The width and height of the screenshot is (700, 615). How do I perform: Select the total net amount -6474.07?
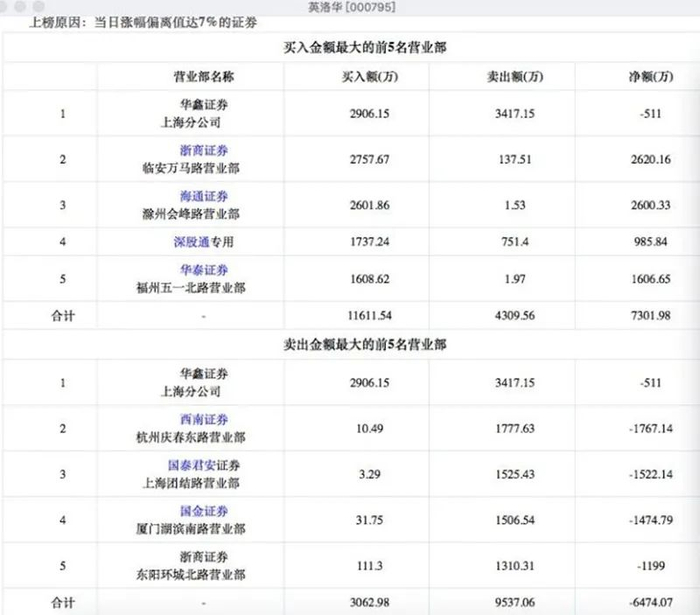pyautogui.click(x=650, y=603)
